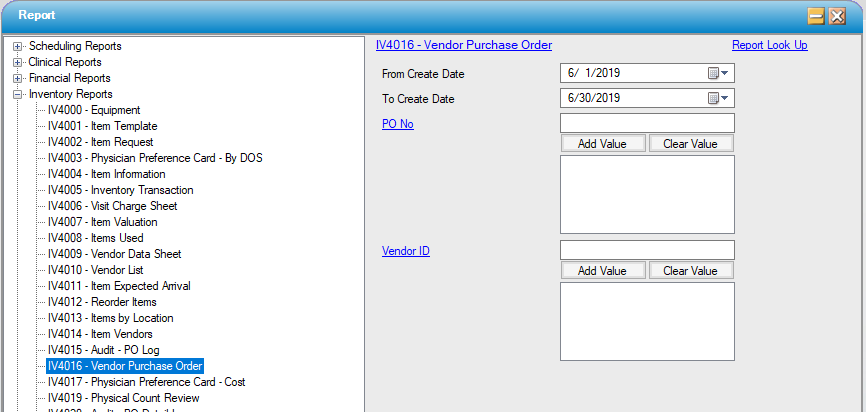The width and height of the screenshot is (866, 412).
Task: Click Add Value button under PO No
Action: click(x=602, y=143)
